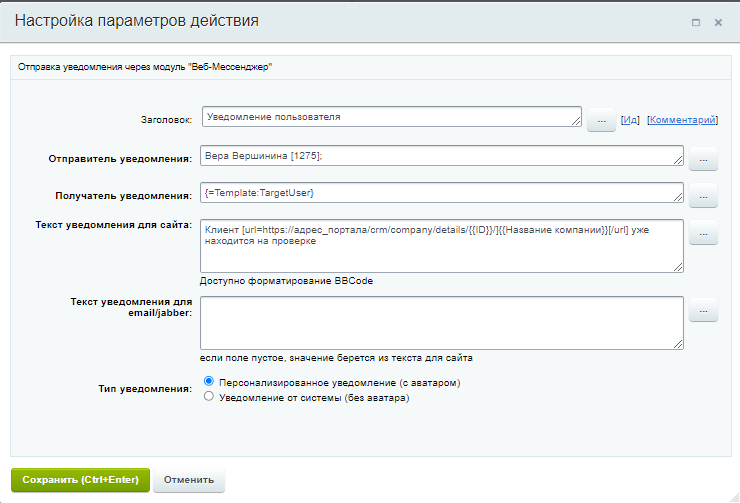Click the Ид link
740x503 pixels.
[630, 120]
